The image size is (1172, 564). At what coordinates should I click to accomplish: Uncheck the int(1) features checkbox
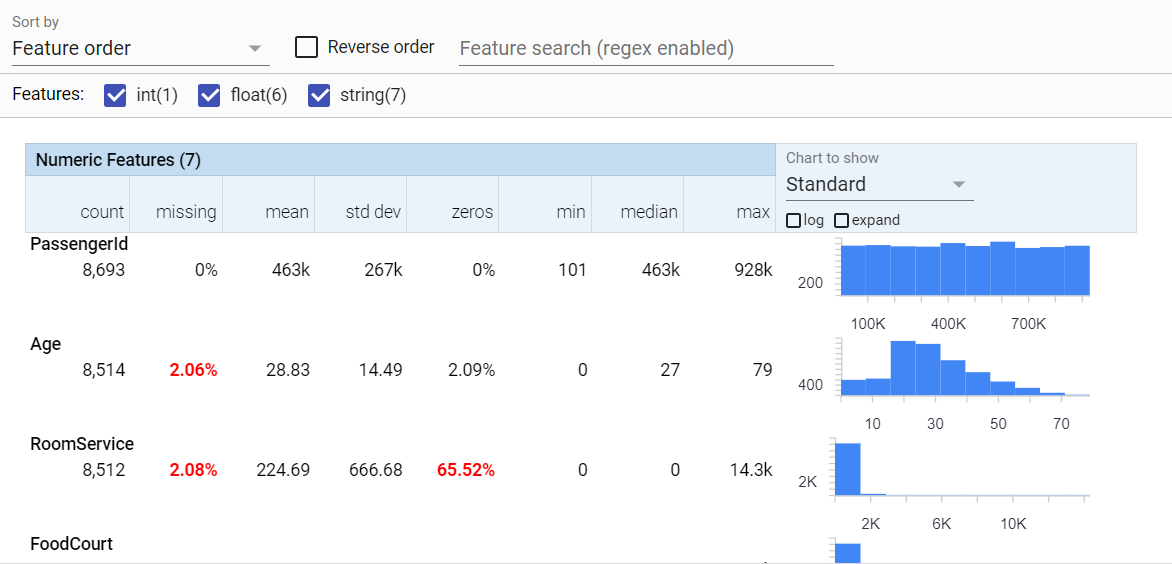[x=115, y=95]
